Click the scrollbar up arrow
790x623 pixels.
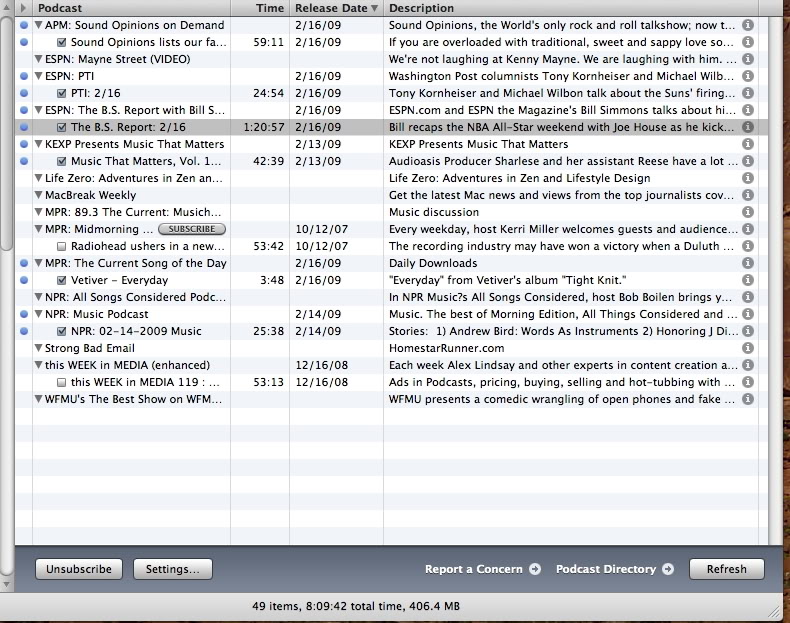(x=6, y=8)
